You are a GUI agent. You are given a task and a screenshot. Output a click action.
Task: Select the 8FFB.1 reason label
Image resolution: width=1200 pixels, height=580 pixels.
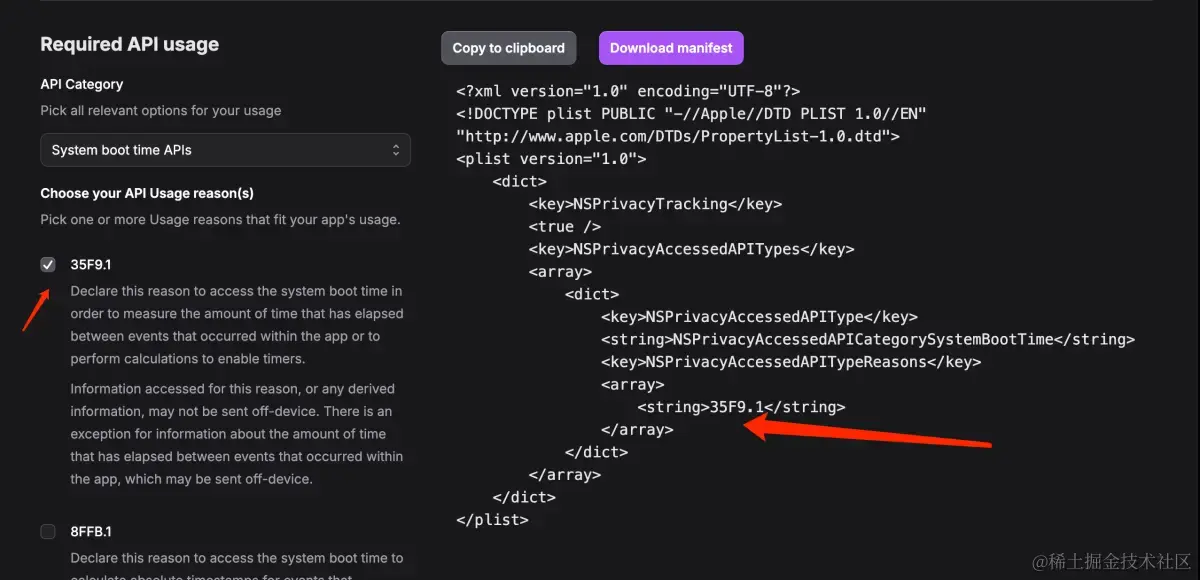click(91, 532)
